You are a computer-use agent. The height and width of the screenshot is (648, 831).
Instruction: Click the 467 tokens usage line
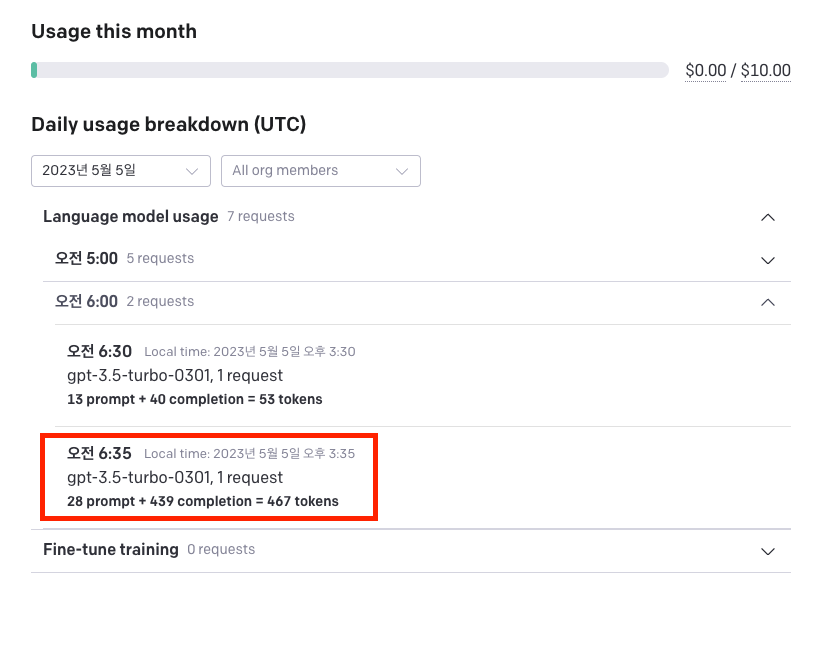(x=203, y=501)
